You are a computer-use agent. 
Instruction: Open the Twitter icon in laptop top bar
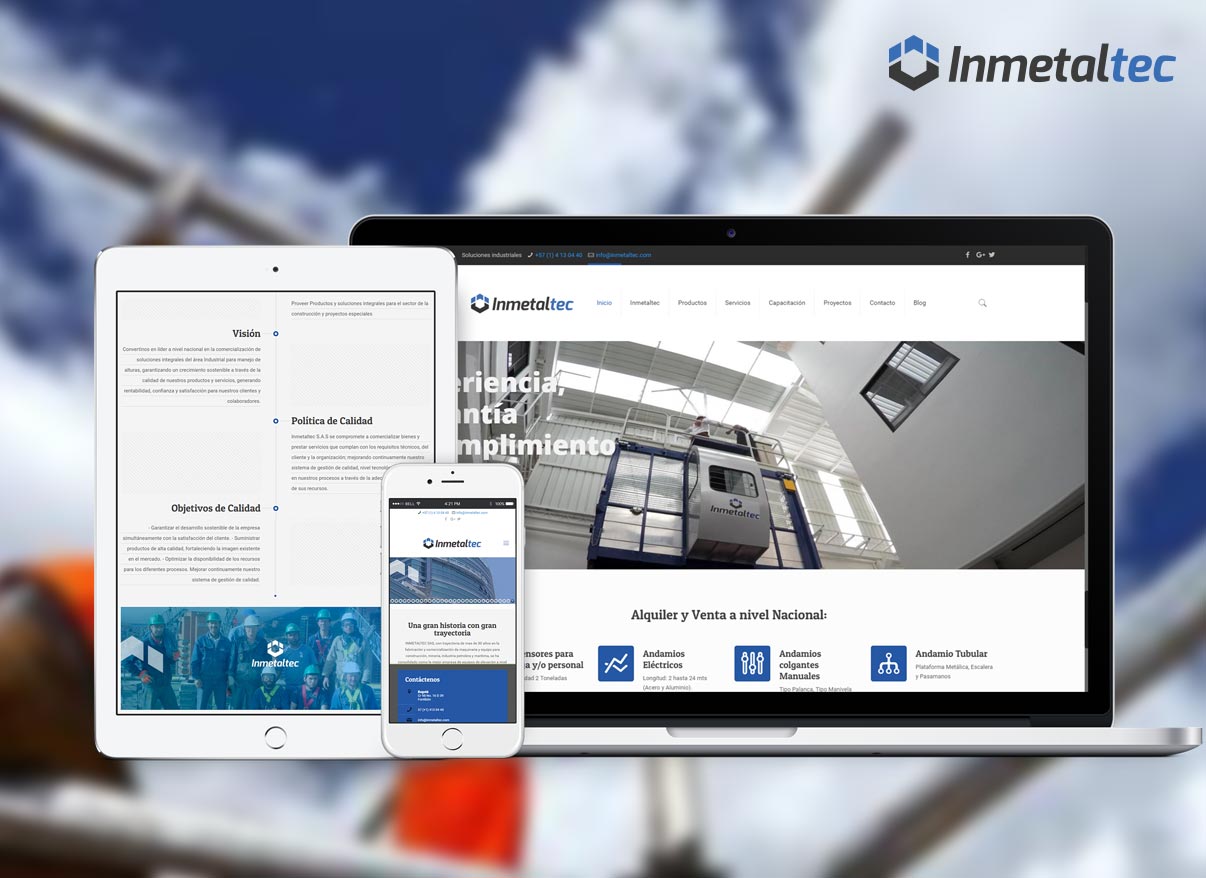tap(992, 255)
